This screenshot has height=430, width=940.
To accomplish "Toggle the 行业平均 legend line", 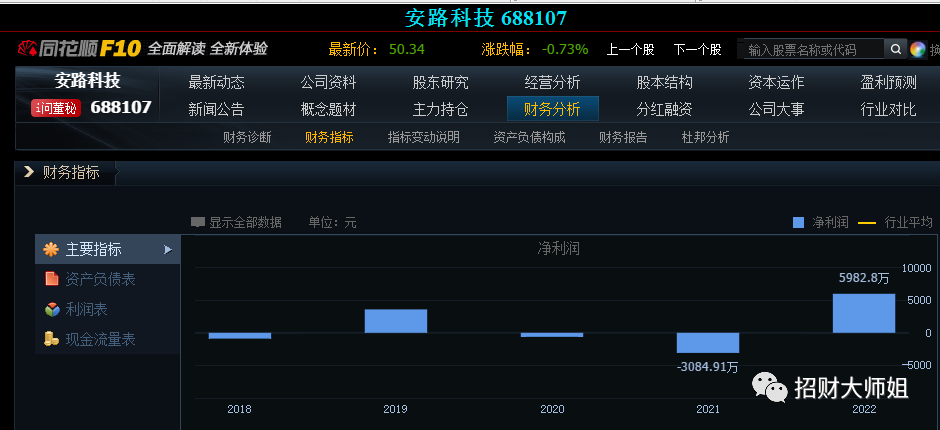I will (895, 222).
